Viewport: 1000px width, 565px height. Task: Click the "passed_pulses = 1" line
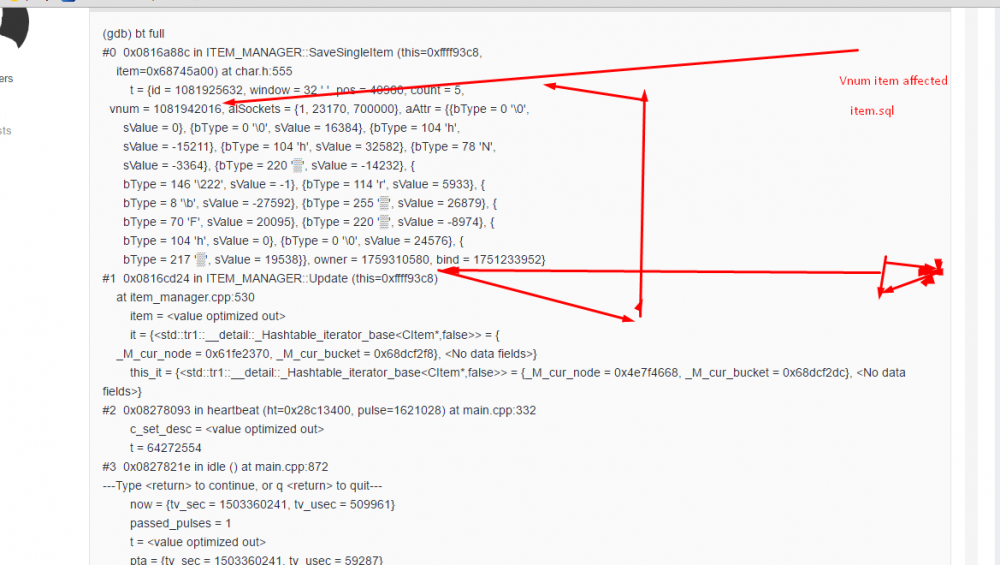(180, 523)
